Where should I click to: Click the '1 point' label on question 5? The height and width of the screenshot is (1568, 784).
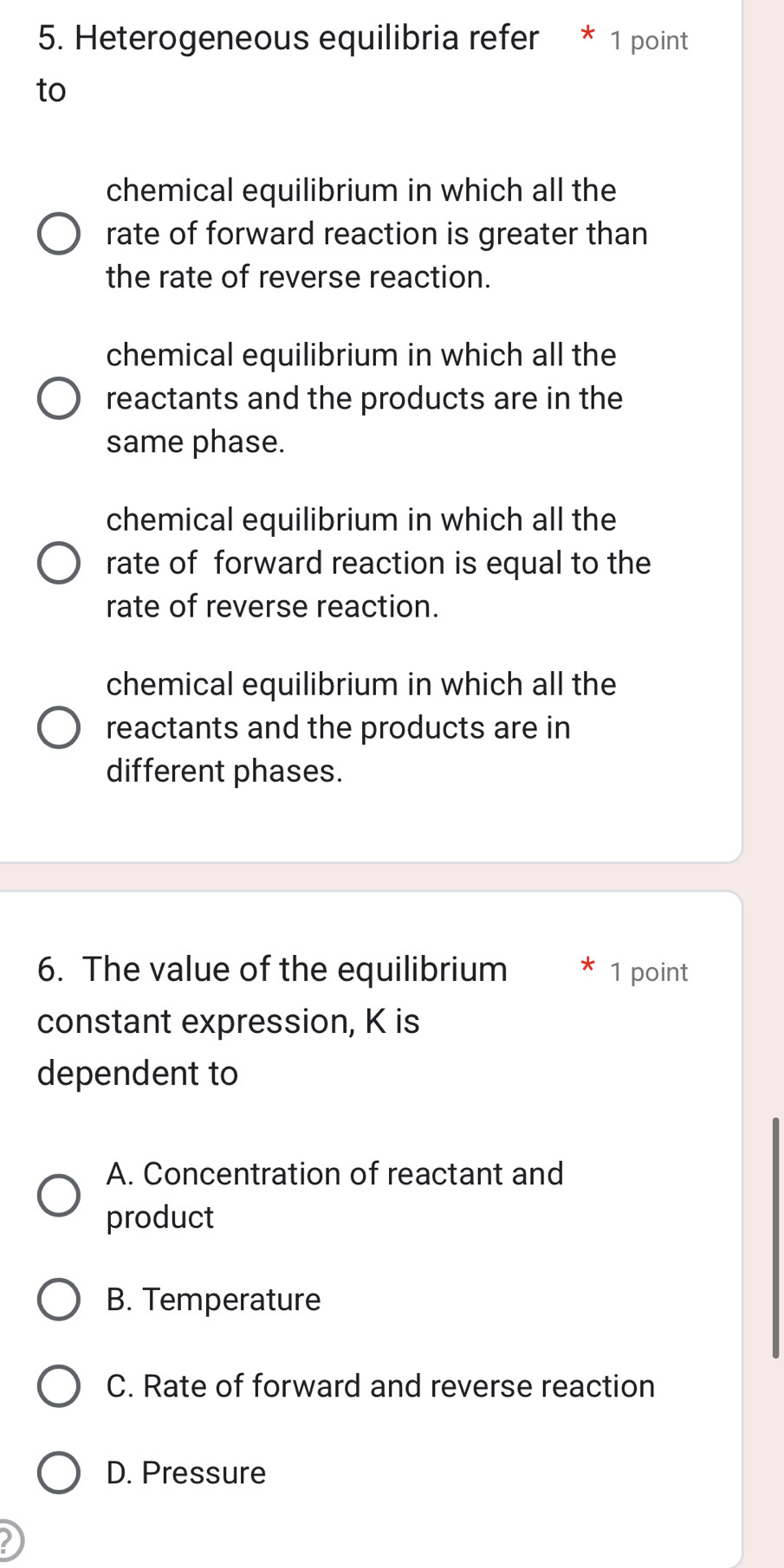coord(649,41)
